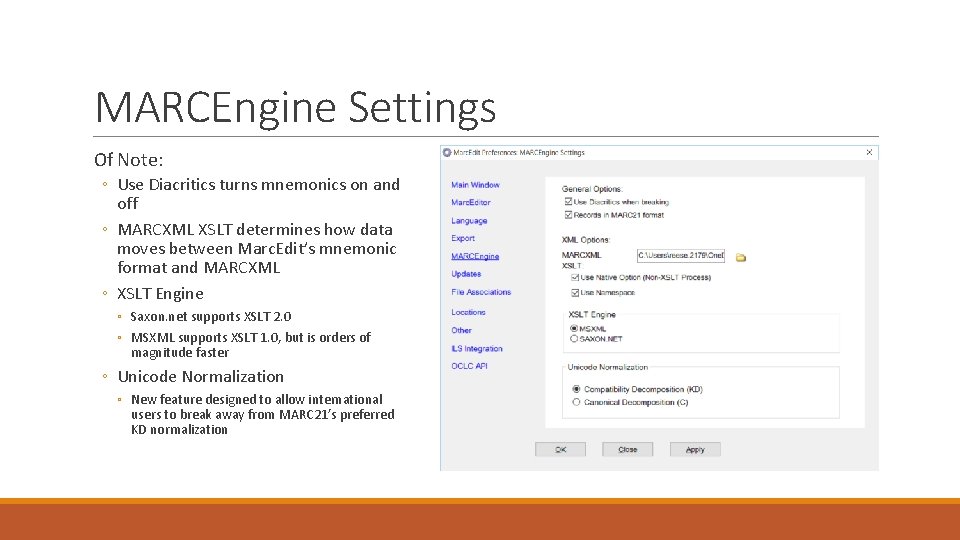Open the Locations preferences section
Viewport: 960px width, 540px height.
[468, 312]
